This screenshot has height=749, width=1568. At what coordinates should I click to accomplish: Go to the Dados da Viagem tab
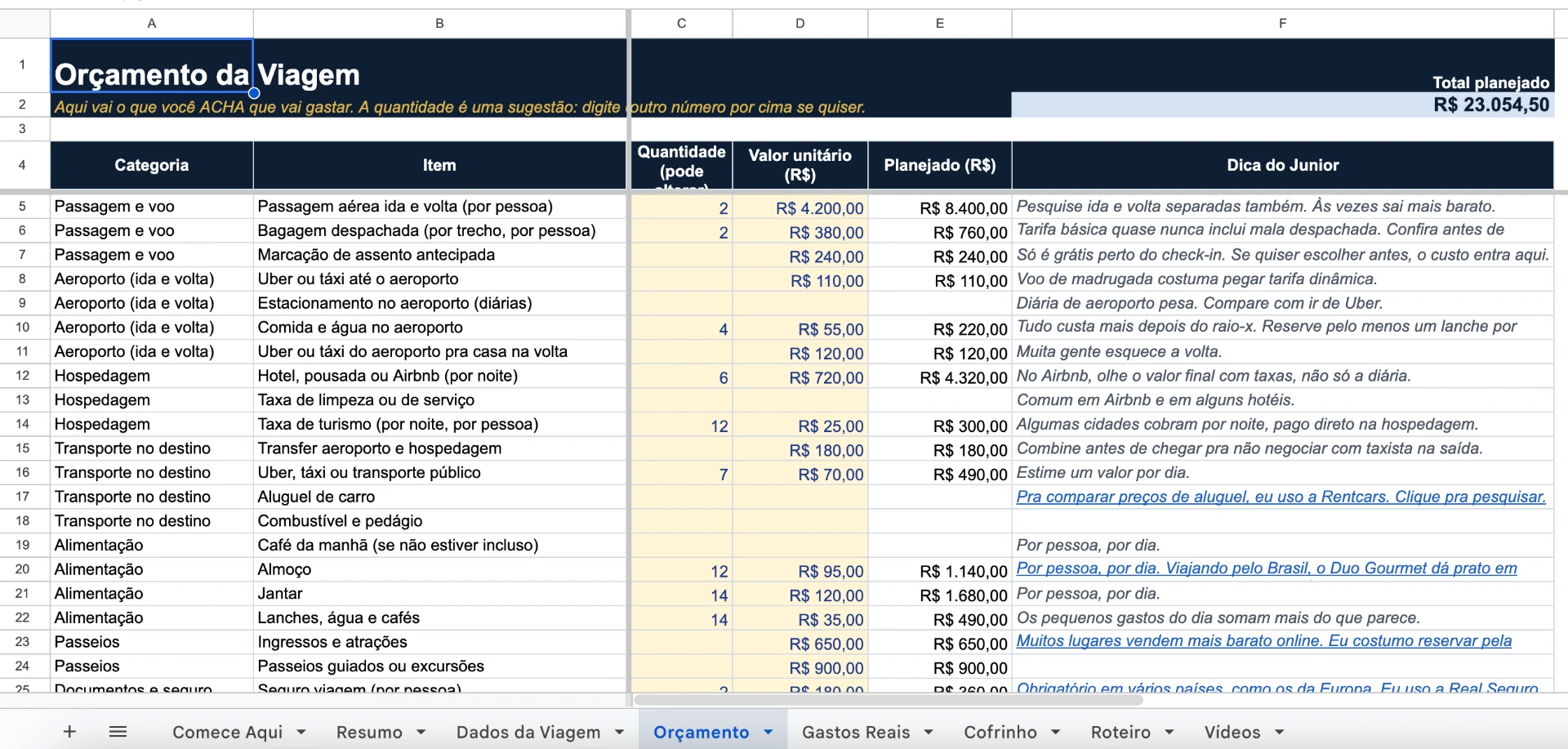point(528,732)
